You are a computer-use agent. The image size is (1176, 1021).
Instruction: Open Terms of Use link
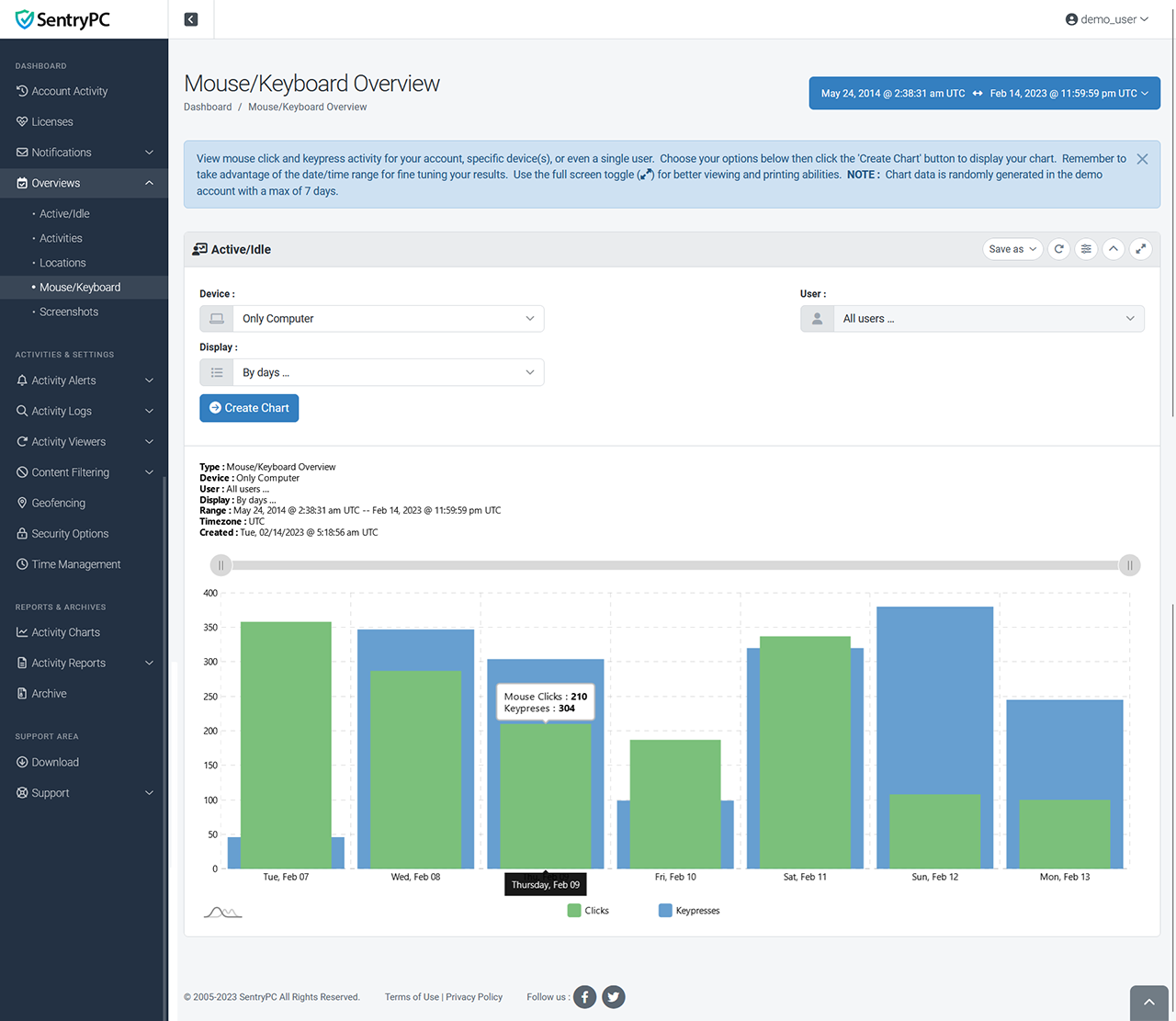pos(412,997)
